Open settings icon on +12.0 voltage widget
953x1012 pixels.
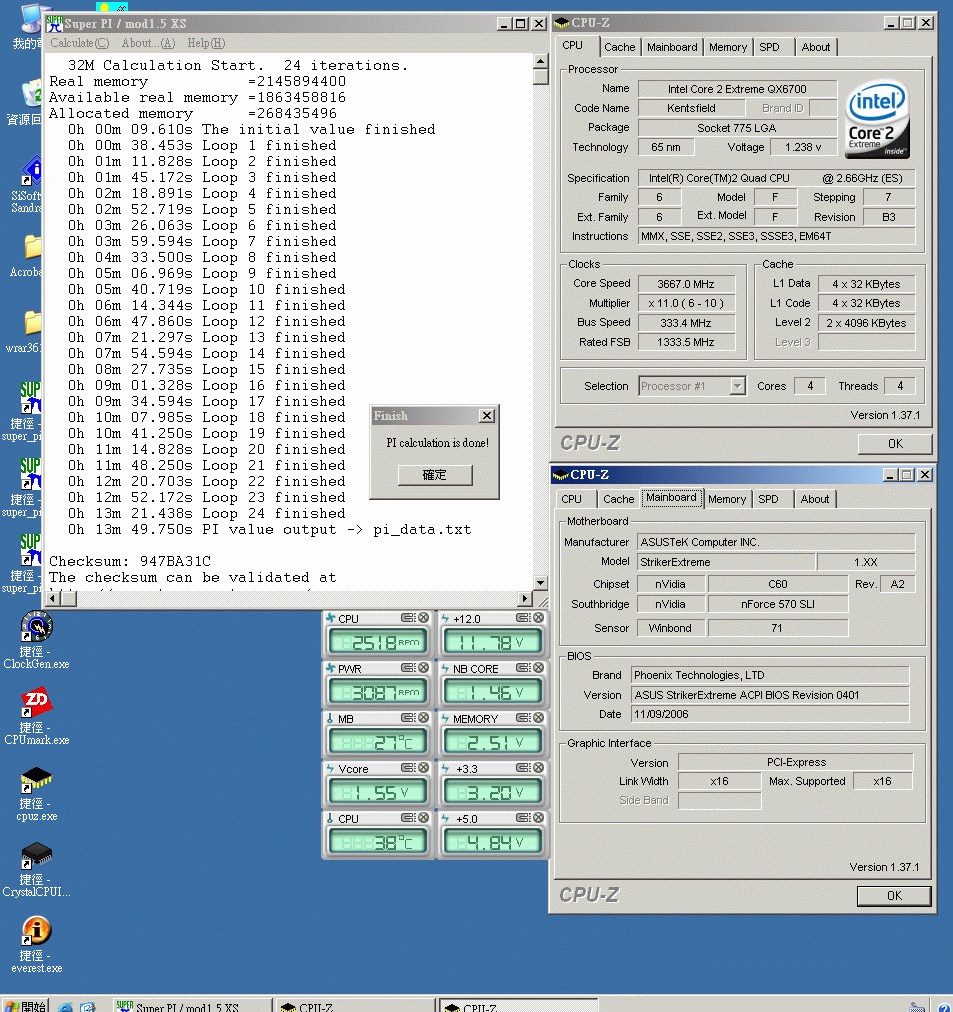[x=523, y=618]
